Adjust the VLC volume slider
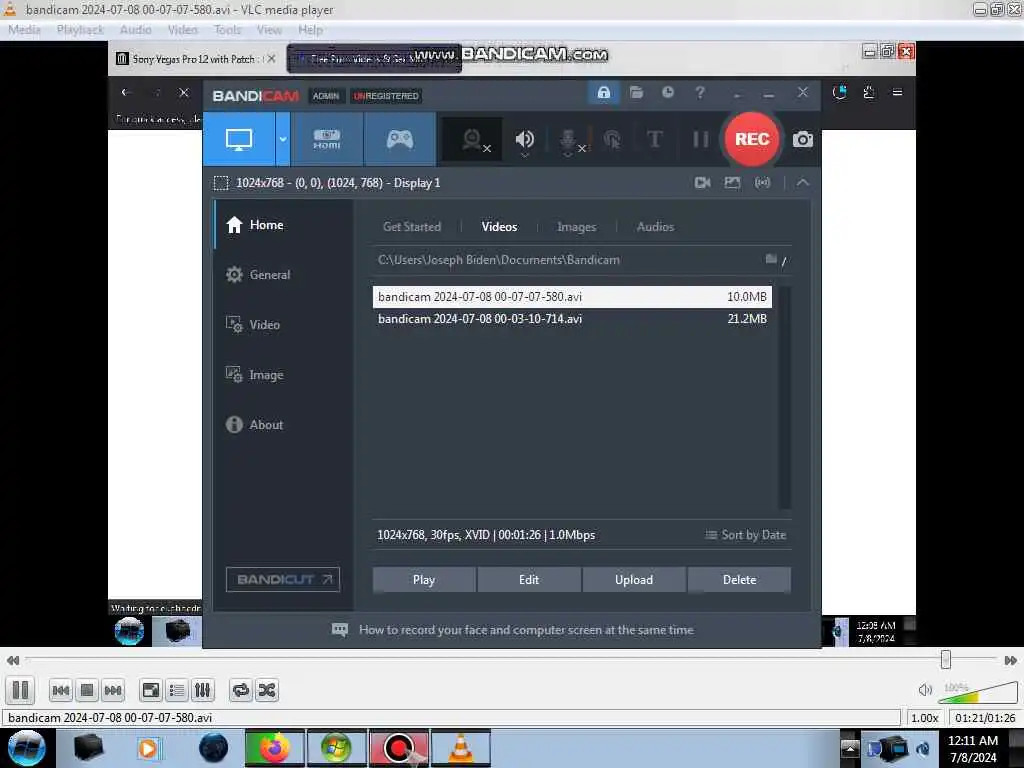This screenshot has width=1024, height=768. point(978,692)
